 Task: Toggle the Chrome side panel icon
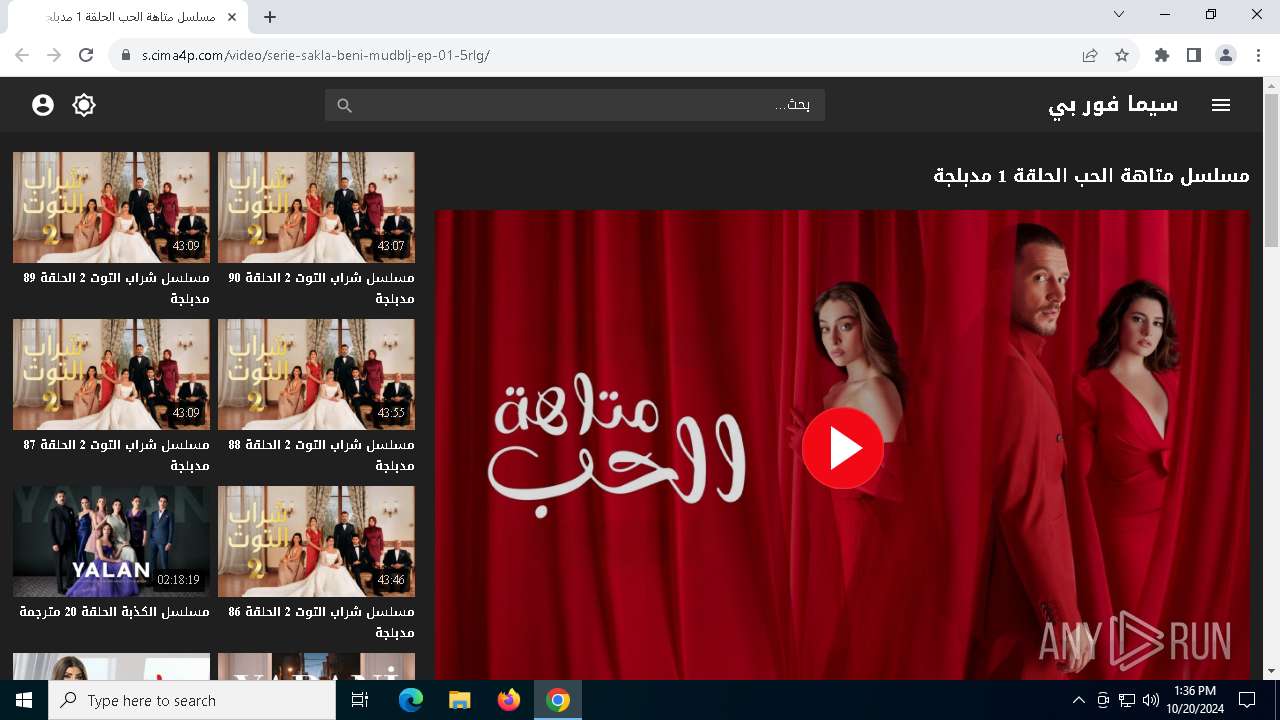[x=1194, y=56]
